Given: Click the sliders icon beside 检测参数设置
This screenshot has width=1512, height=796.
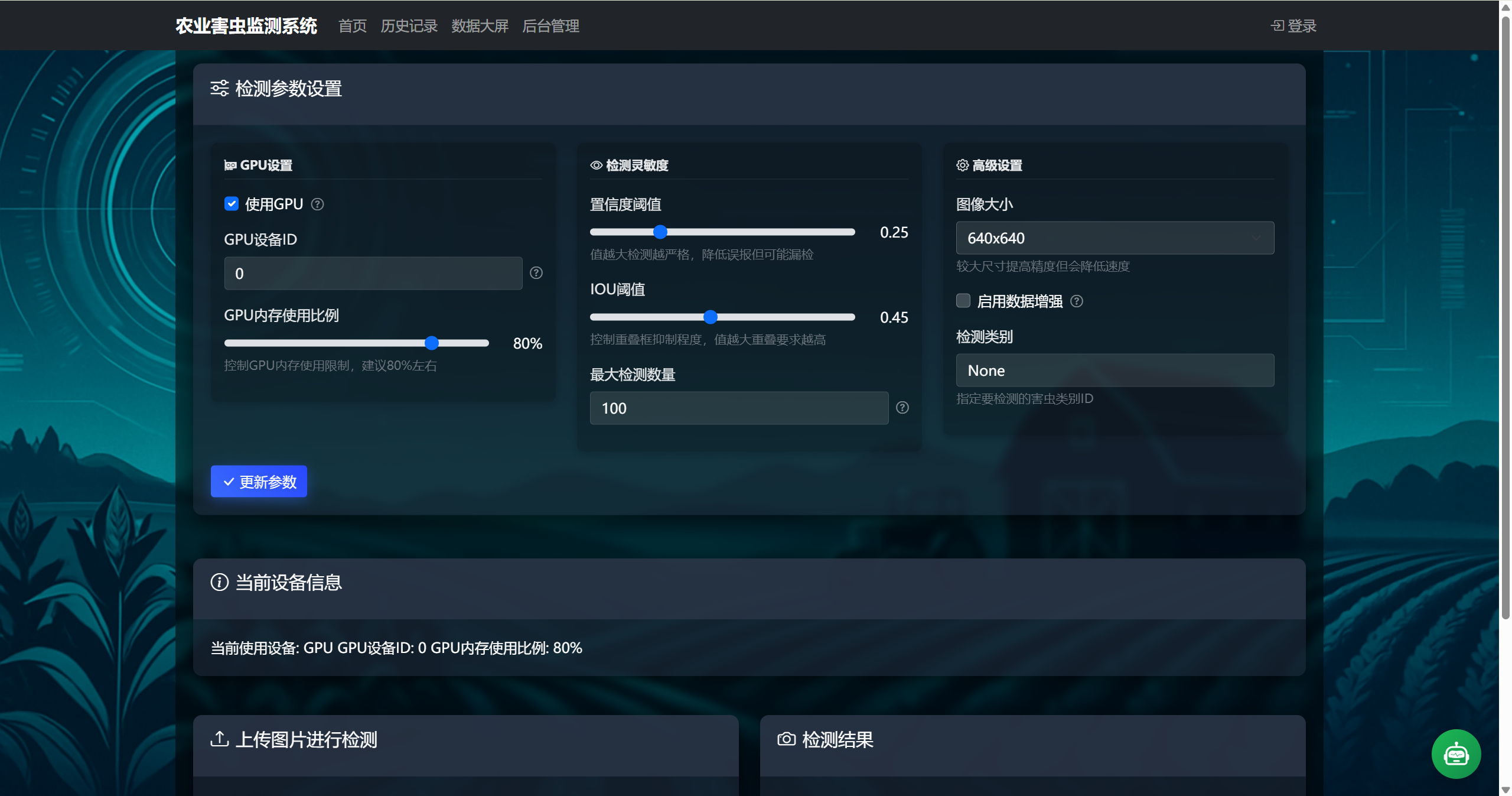Looking at the screenshot, I should click(219, 89).
